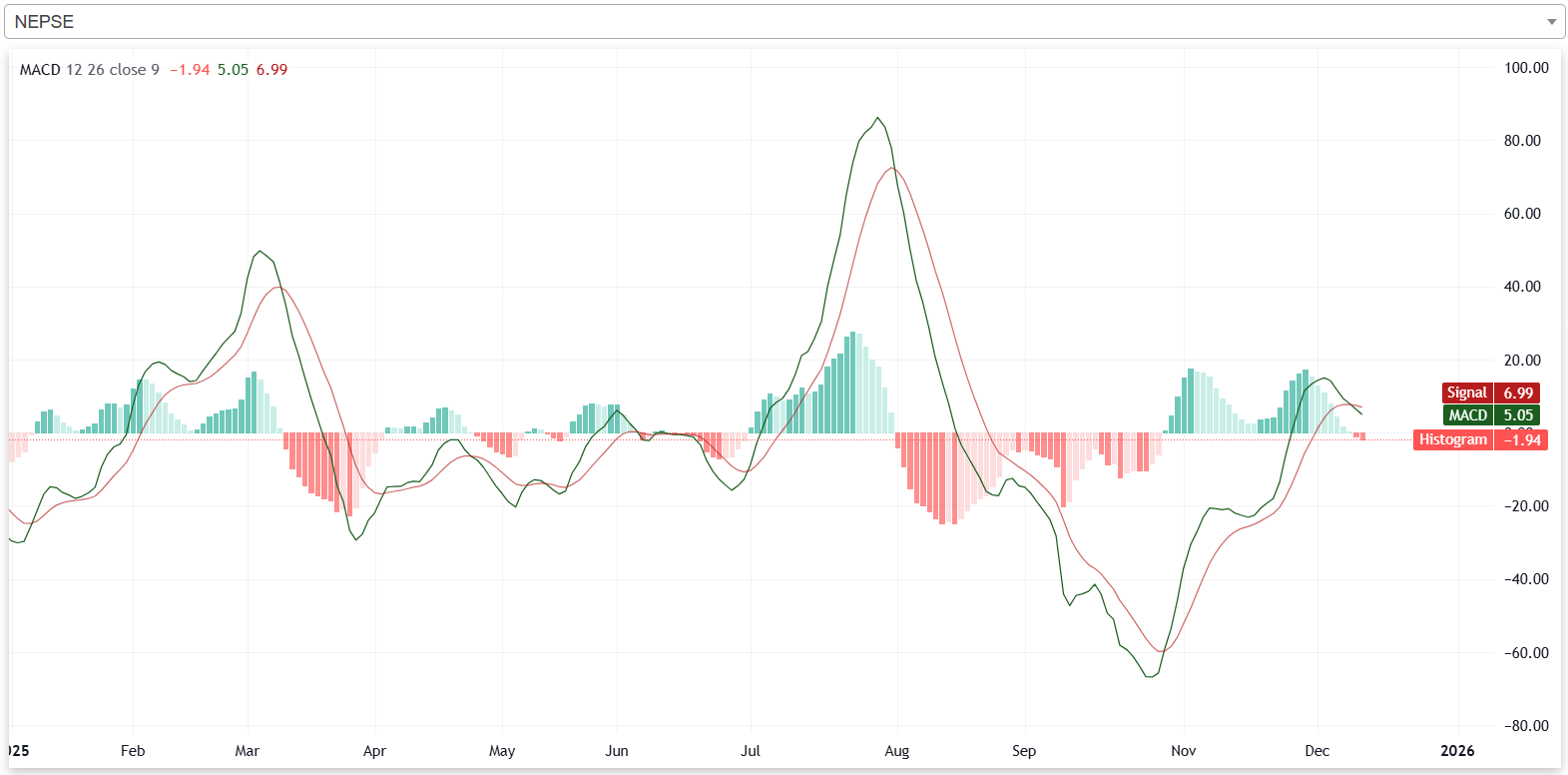Image resolution: width=1568 pixels, height=775 pixels.
Task: Click the red Signal label tag
Action: pos(1466,393)
